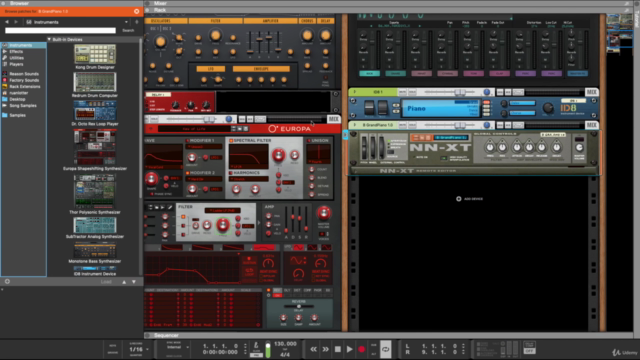
Task: Click the Mixer panel header
Action: 160,3
